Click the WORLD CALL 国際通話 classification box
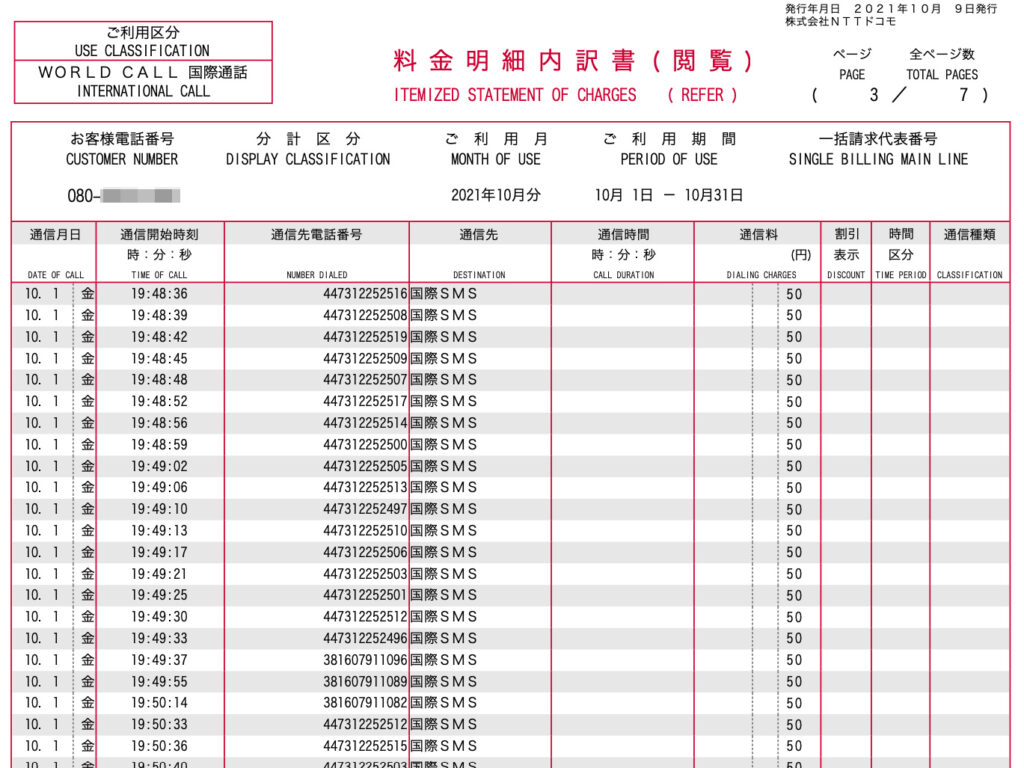Viewport: 1024px width, 768px height. pyautogui.click(x=143, y=82)
